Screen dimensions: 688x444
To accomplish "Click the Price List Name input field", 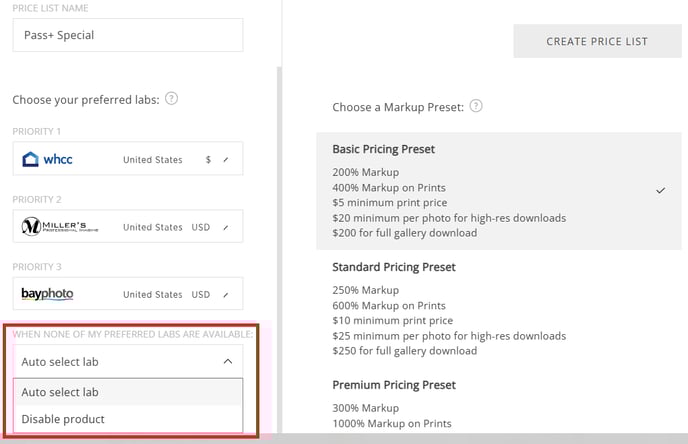I will click(128, 35).
